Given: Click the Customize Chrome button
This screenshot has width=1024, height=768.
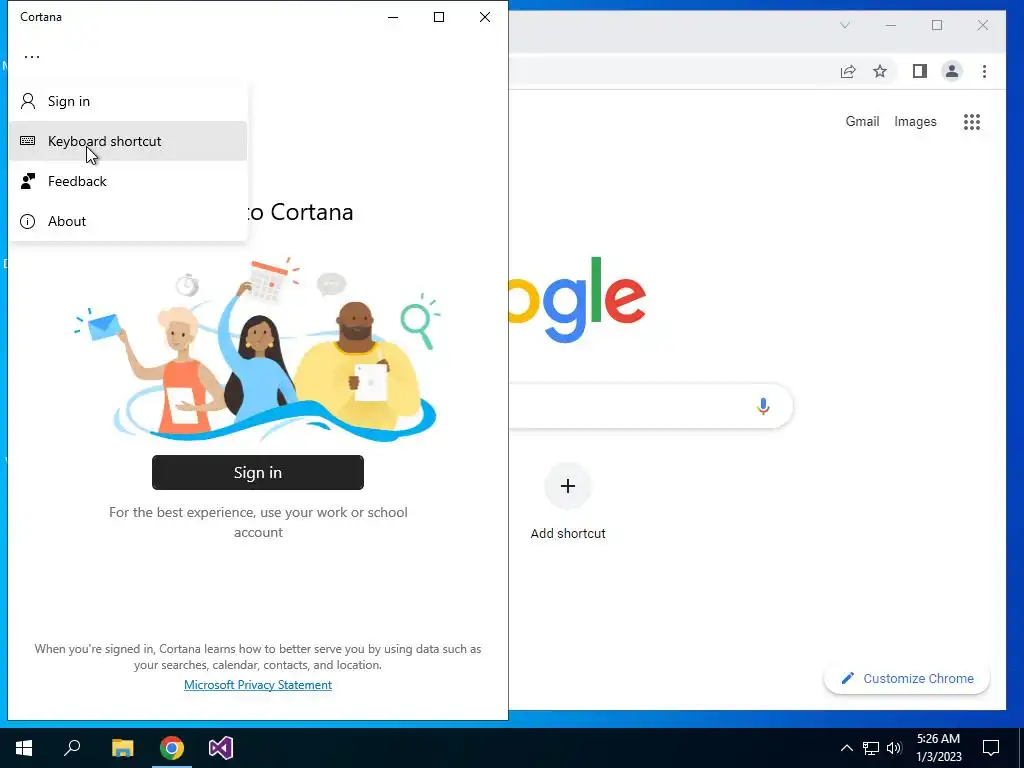Looking at the screenshot, I should click(907, 679).
